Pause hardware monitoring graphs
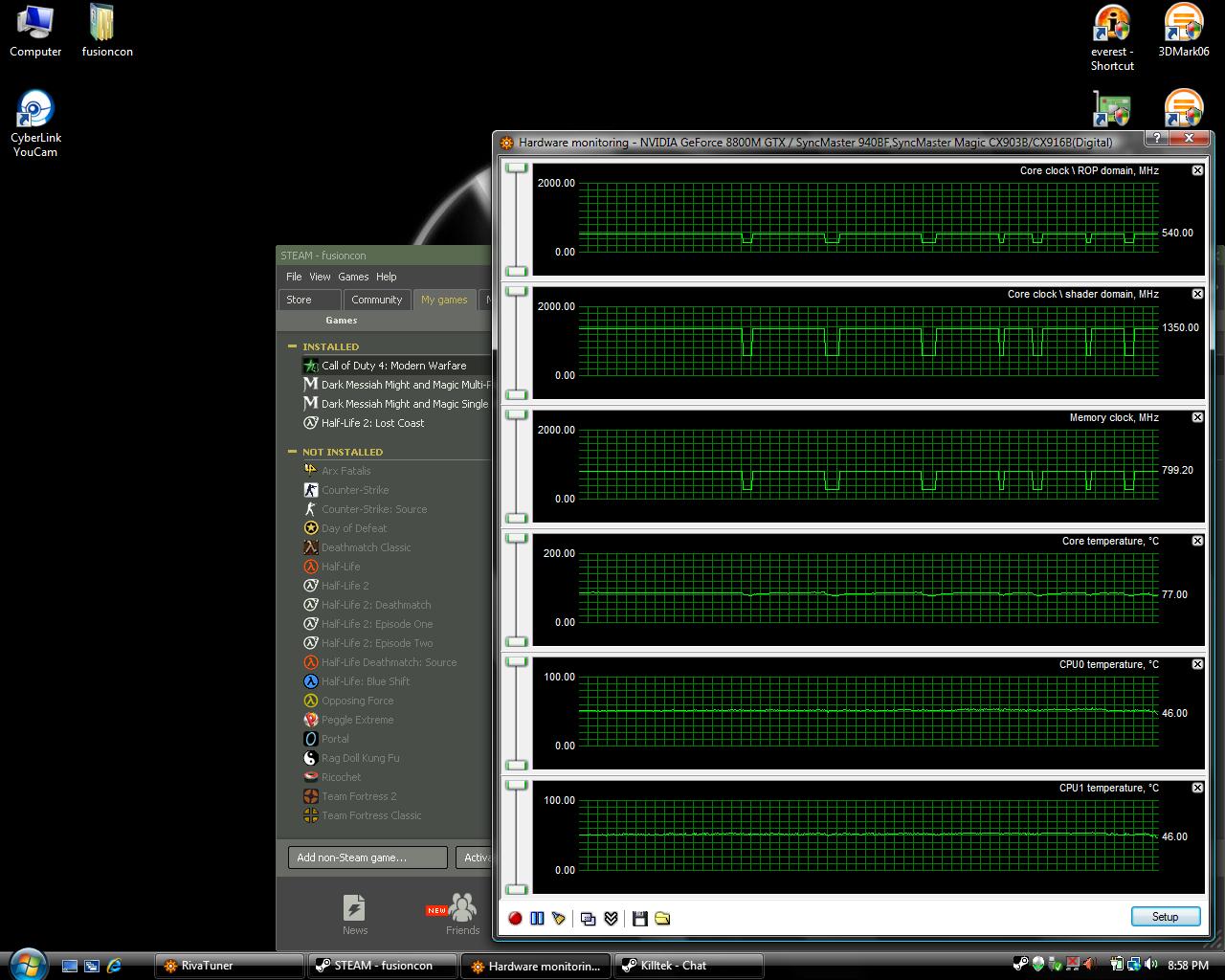Screen dimensions: 1225x980 pyautogui.click(x=537, y=918)
